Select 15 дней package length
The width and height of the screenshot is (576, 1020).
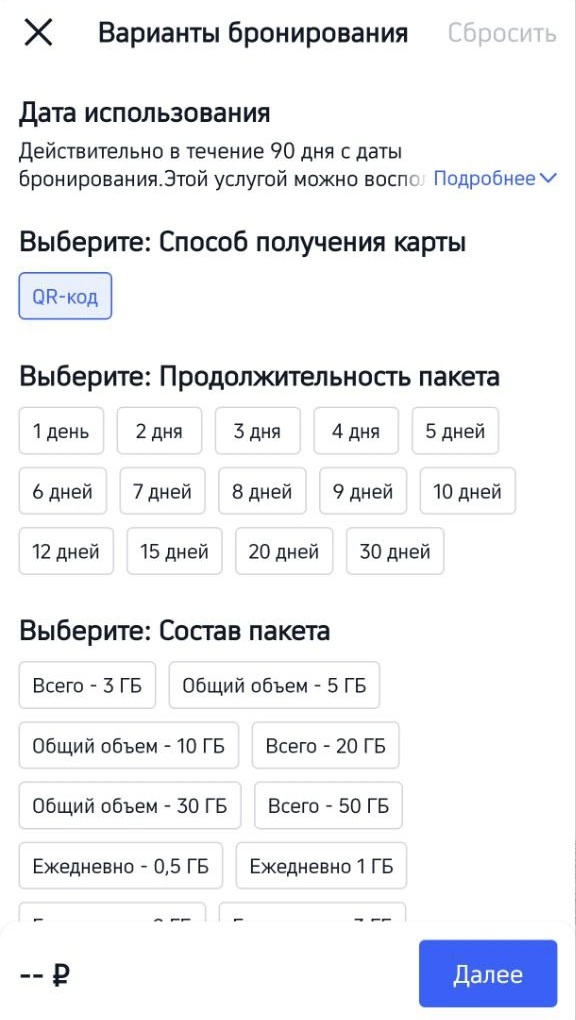point(174,551)
